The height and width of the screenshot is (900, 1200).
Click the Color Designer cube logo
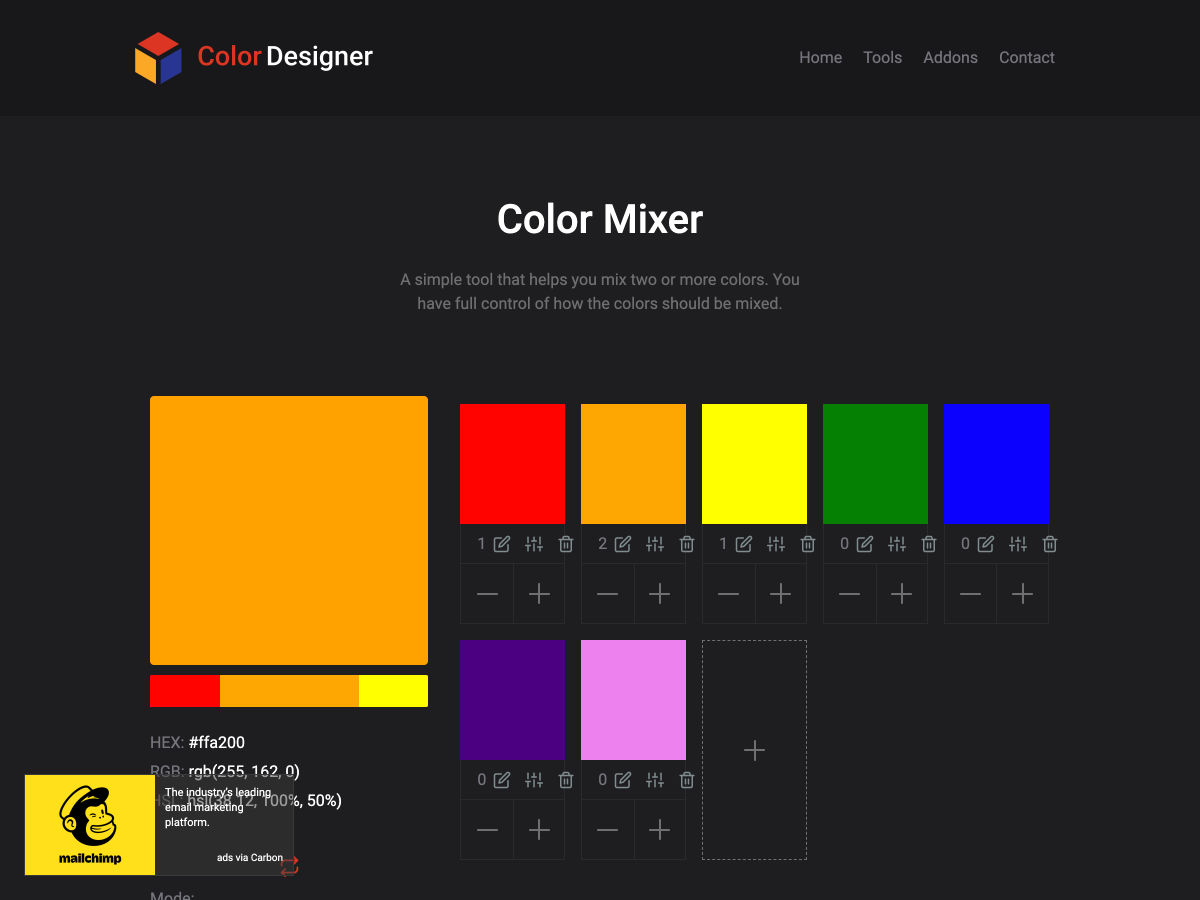(158, 58)
